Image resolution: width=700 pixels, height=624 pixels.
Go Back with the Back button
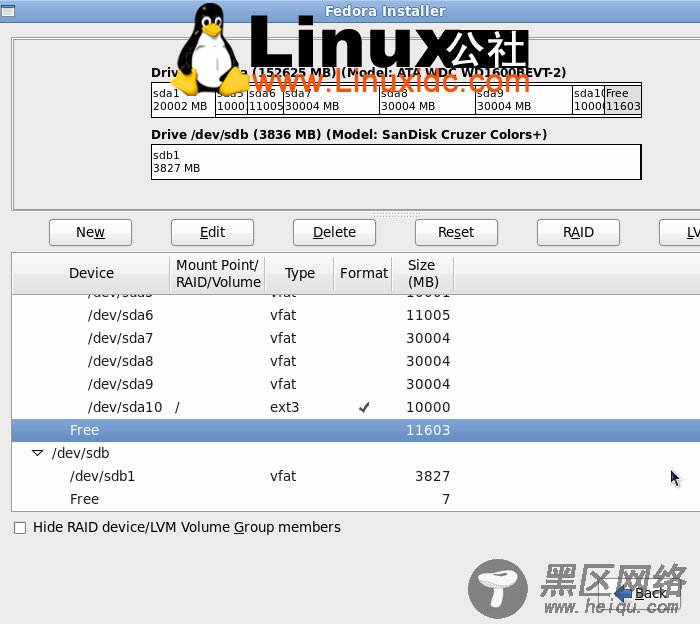pyautogui.click(x=641, y=593)
